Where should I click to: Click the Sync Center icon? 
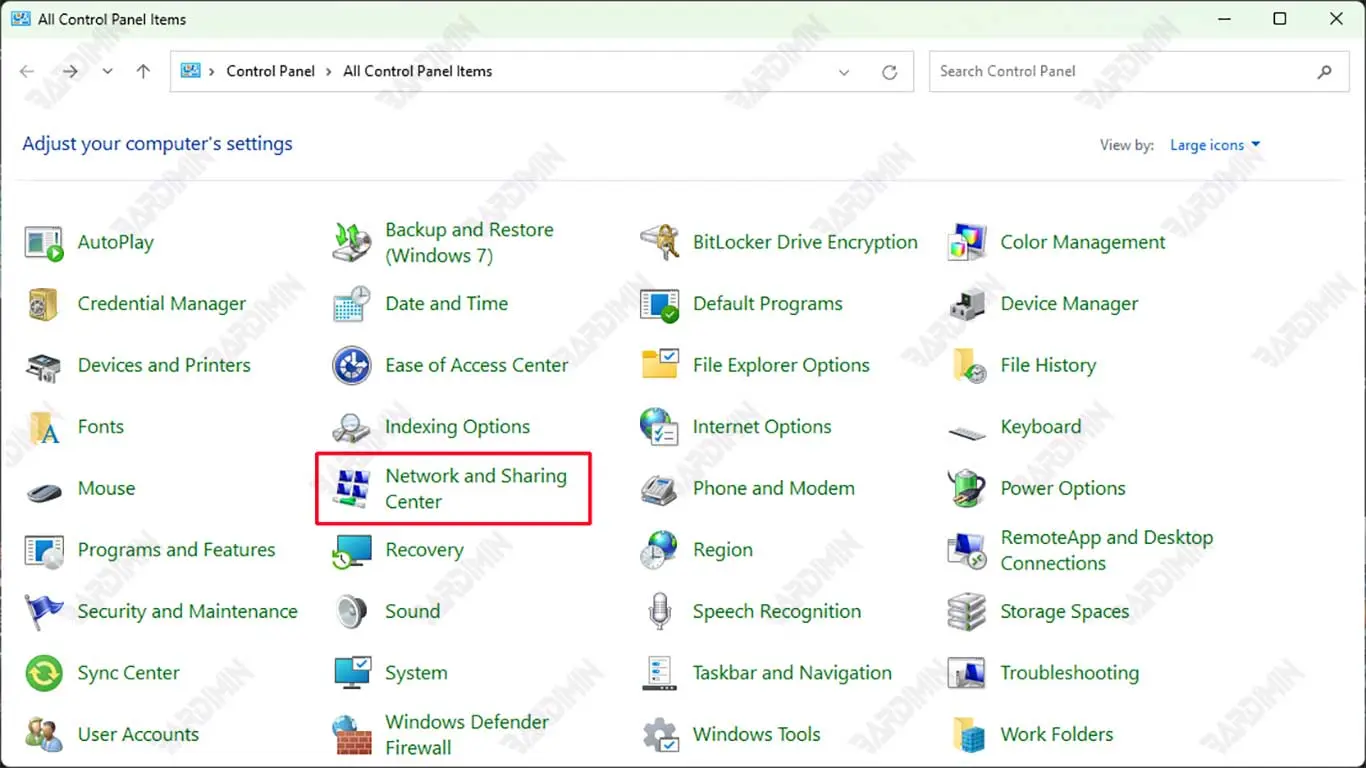click(44, 674)
